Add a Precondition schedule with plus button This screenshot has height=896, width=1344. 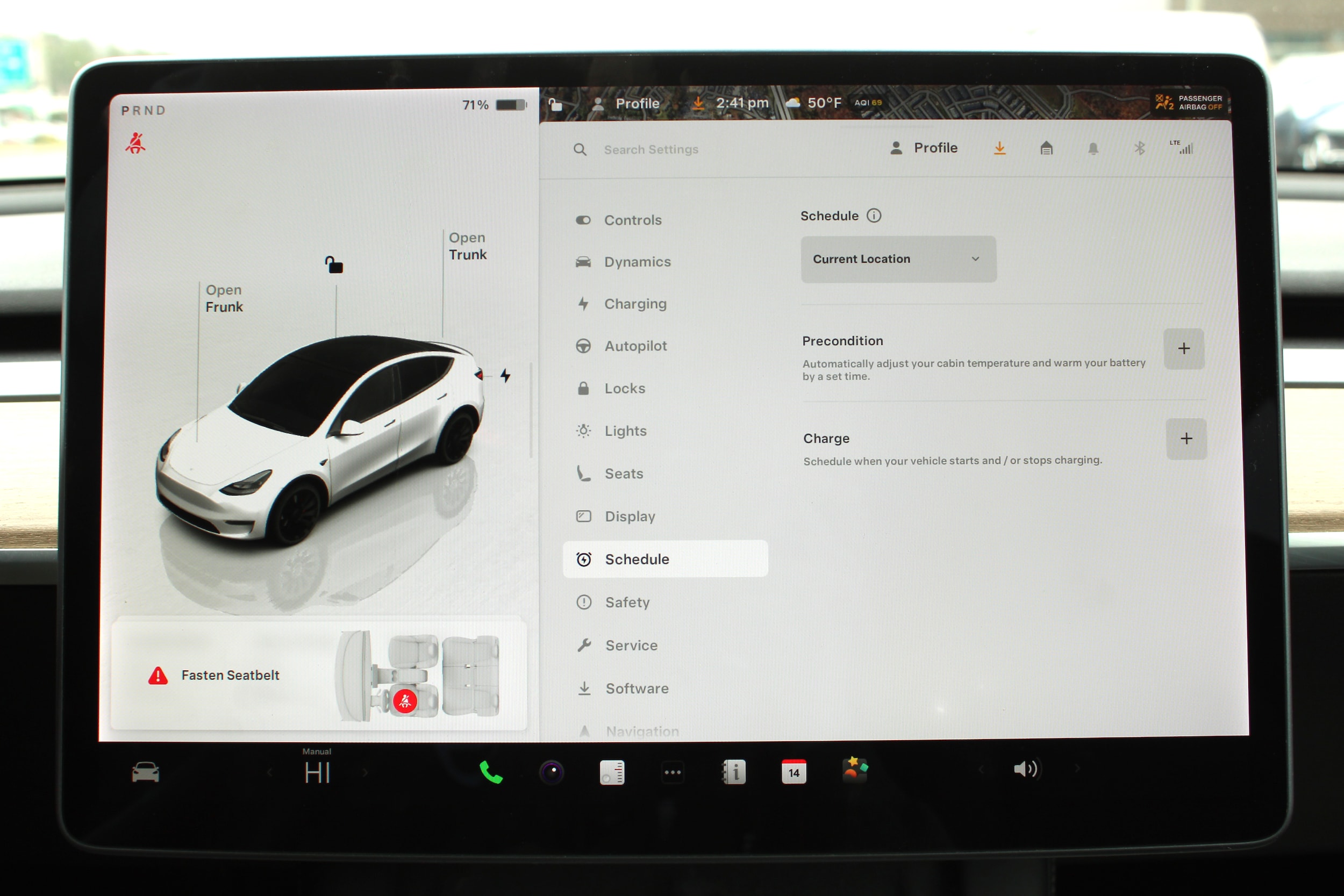[x=1183, y=349]
